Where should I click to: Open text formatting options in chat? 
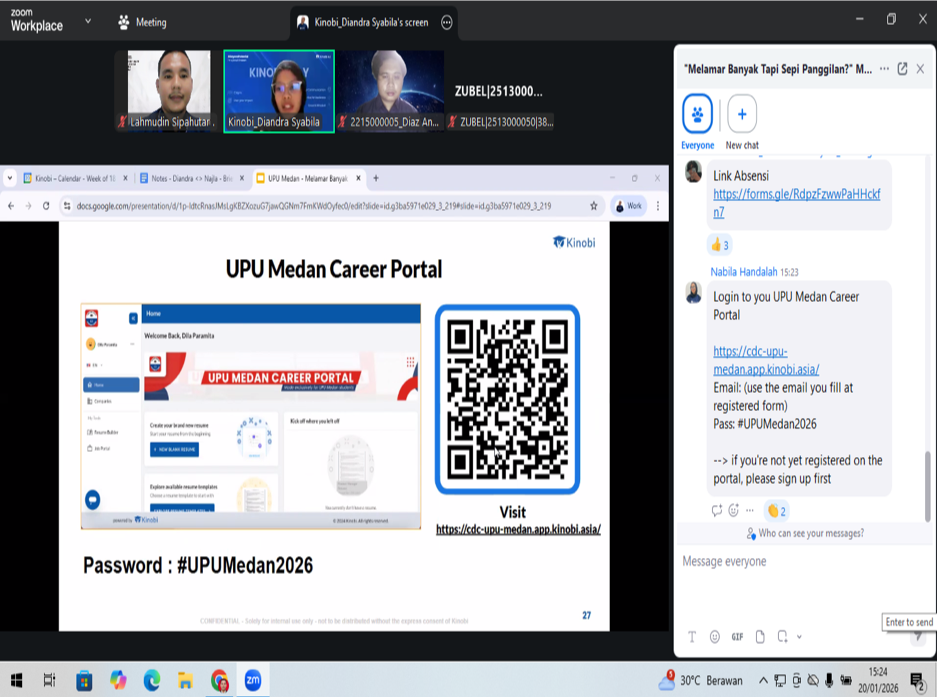[x=691, y=637]
